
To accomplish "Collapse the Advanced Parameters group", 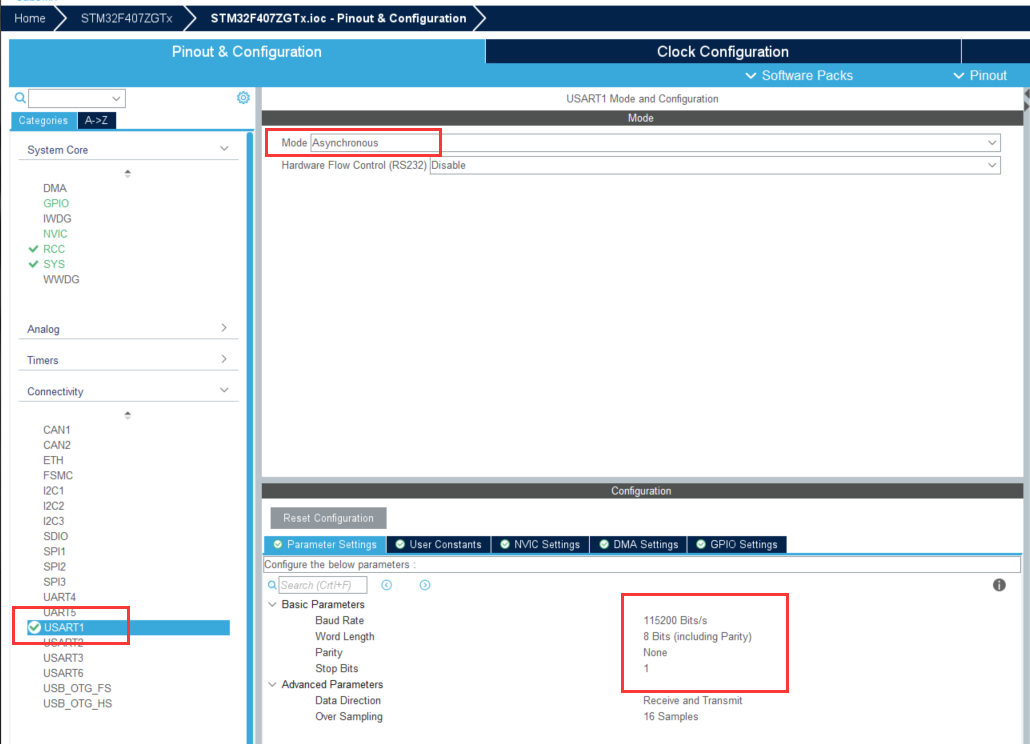I will pyautogui.click(x=273, y=684).
